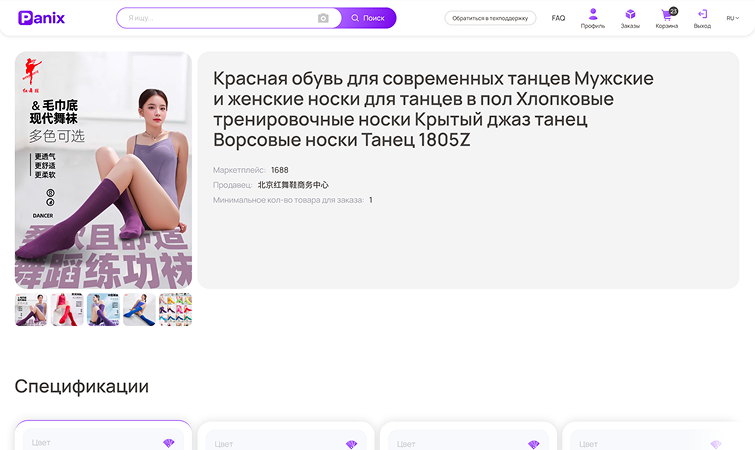Select the multicolor socks grid thumbnail
The image size is (755, 450).
[x=175, y=309]
